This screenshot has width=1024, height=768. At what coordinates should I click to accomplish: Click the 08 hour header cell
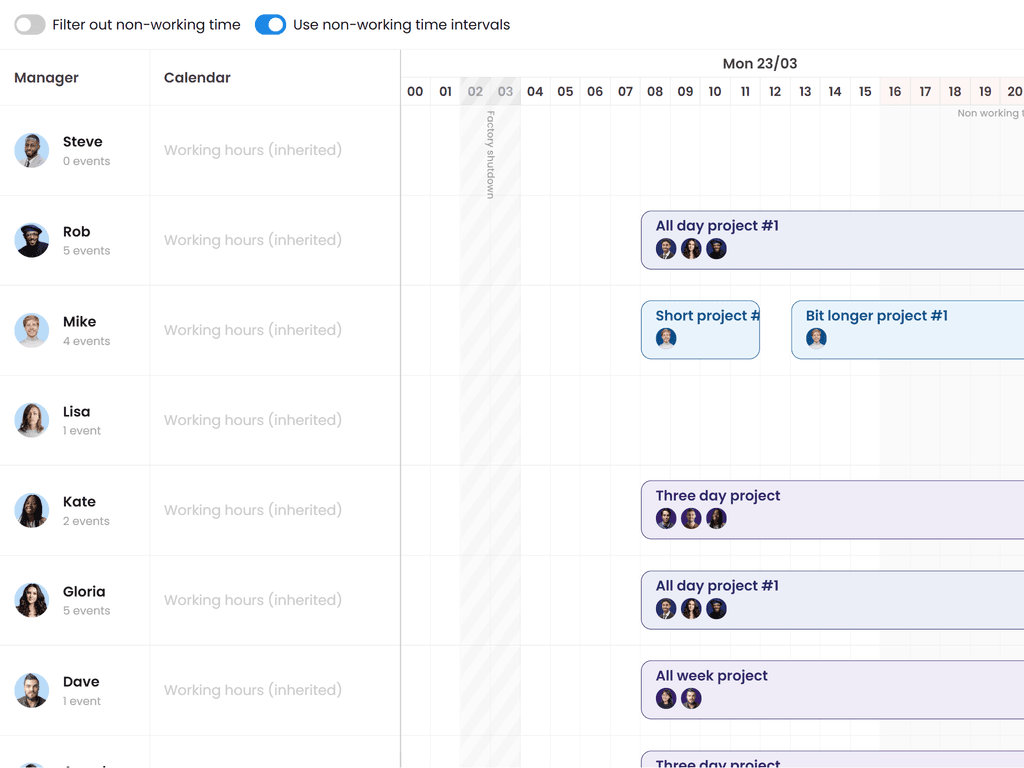tap(655, 92)
